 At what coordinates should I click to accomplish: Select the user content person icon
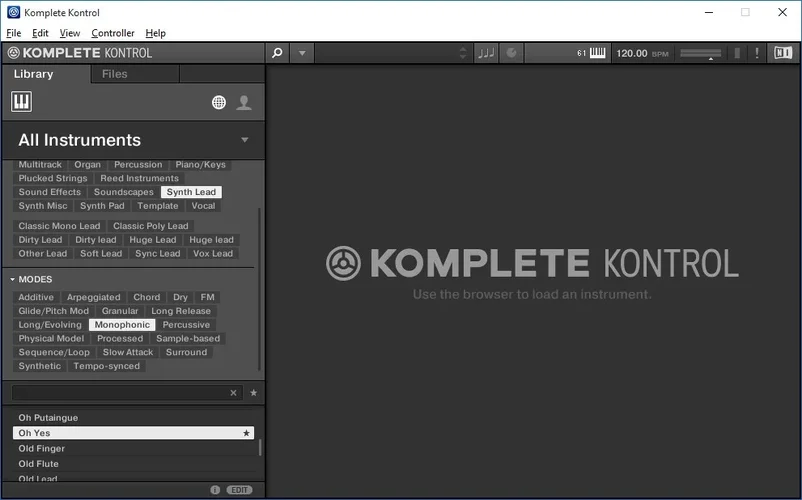(244, 102)
